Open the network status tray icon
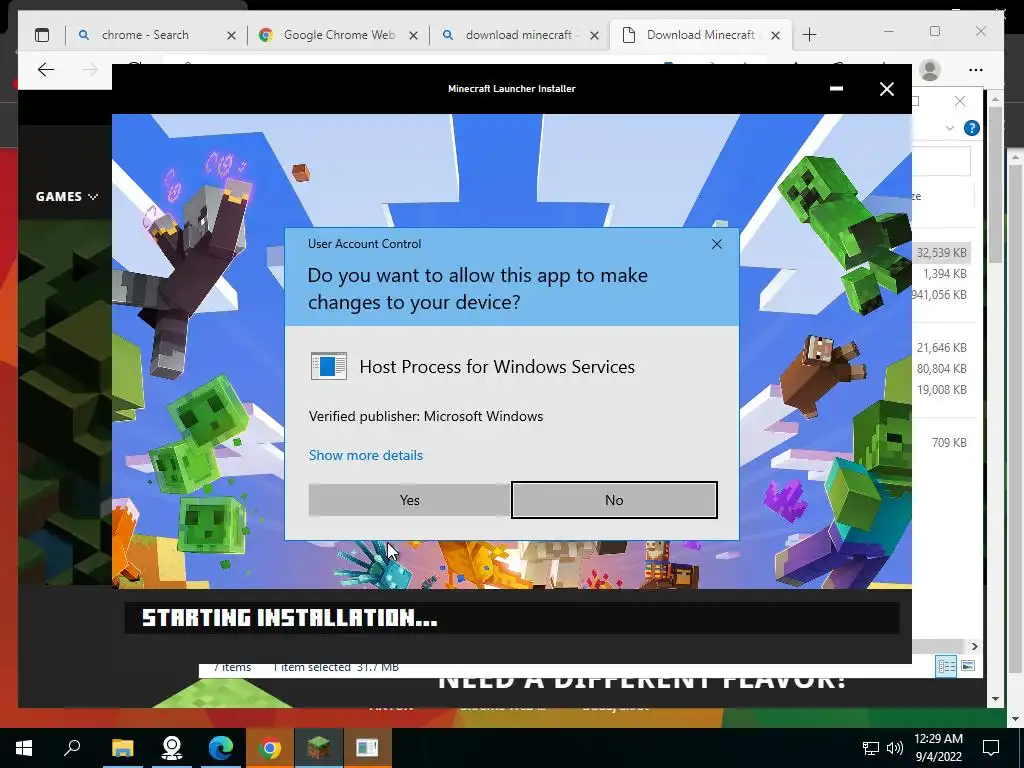The width and height of the screenshot is (1024, 768). (x=870, y=748)
